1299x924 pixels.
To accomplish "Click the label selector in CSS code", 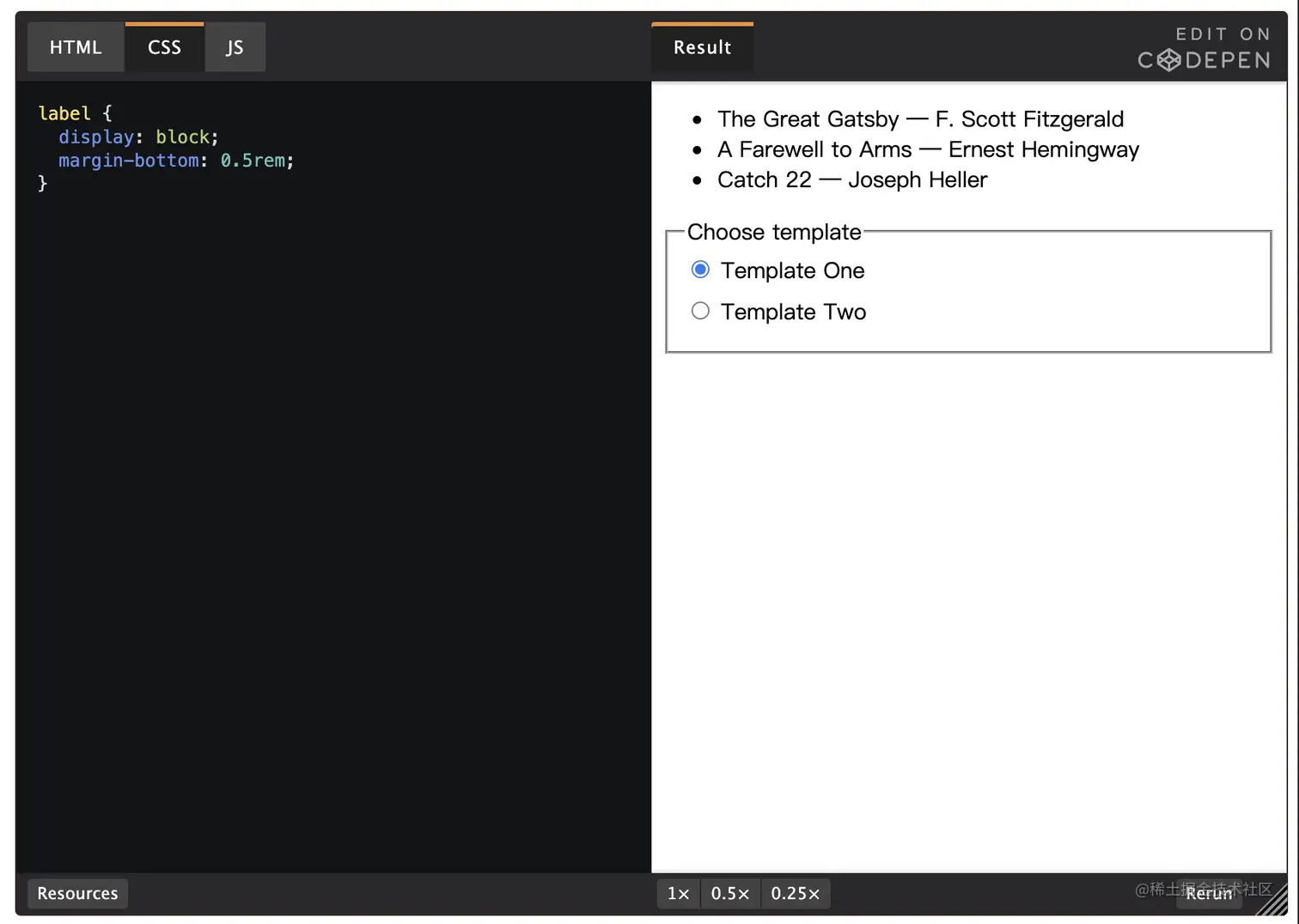I will click(x=64, y=113).
